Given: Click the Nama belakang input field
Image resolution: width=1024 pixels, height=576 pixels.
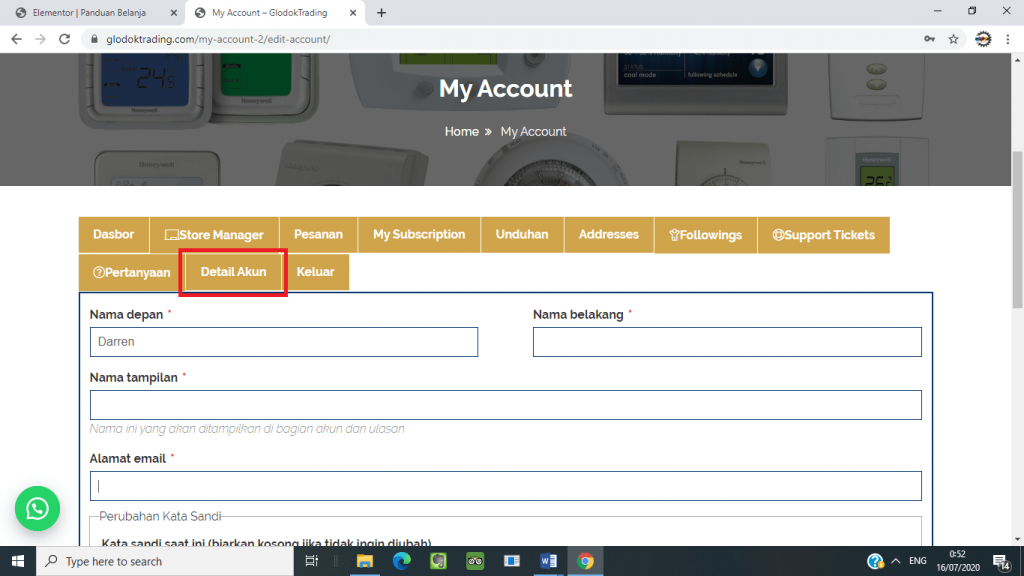Looking at the screenshot, I should [726, 342].
